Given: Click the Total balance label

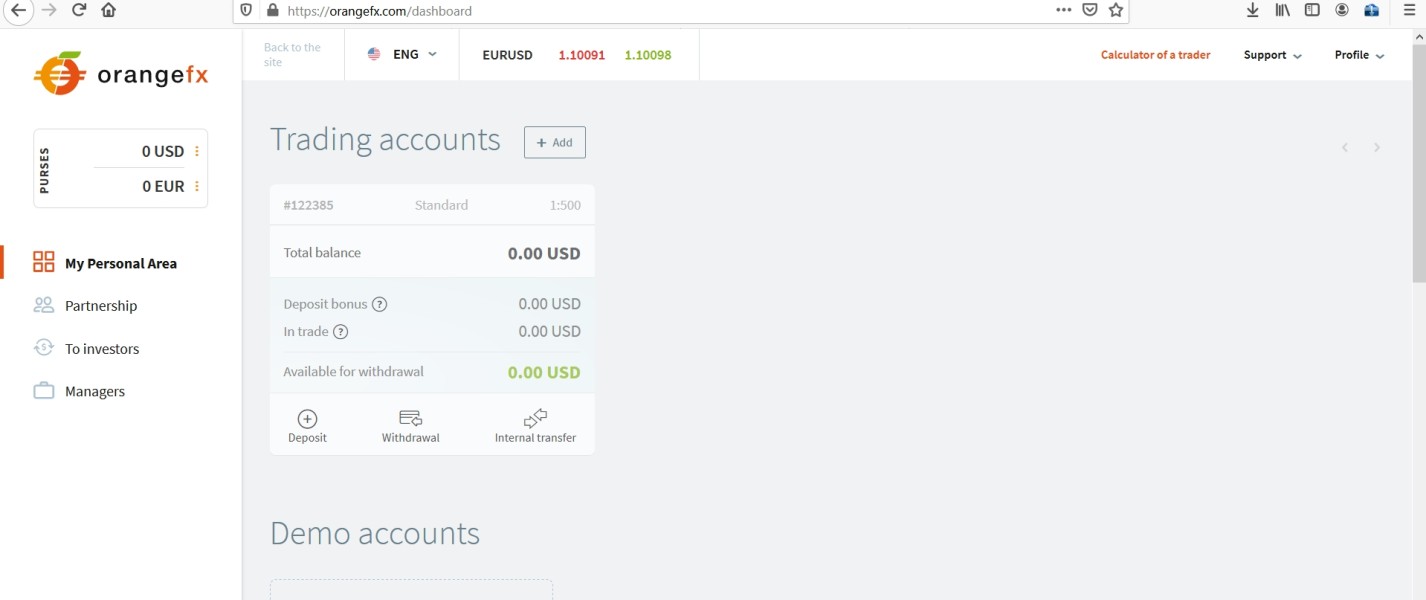Looking at the screenshot, I should 322,253.
